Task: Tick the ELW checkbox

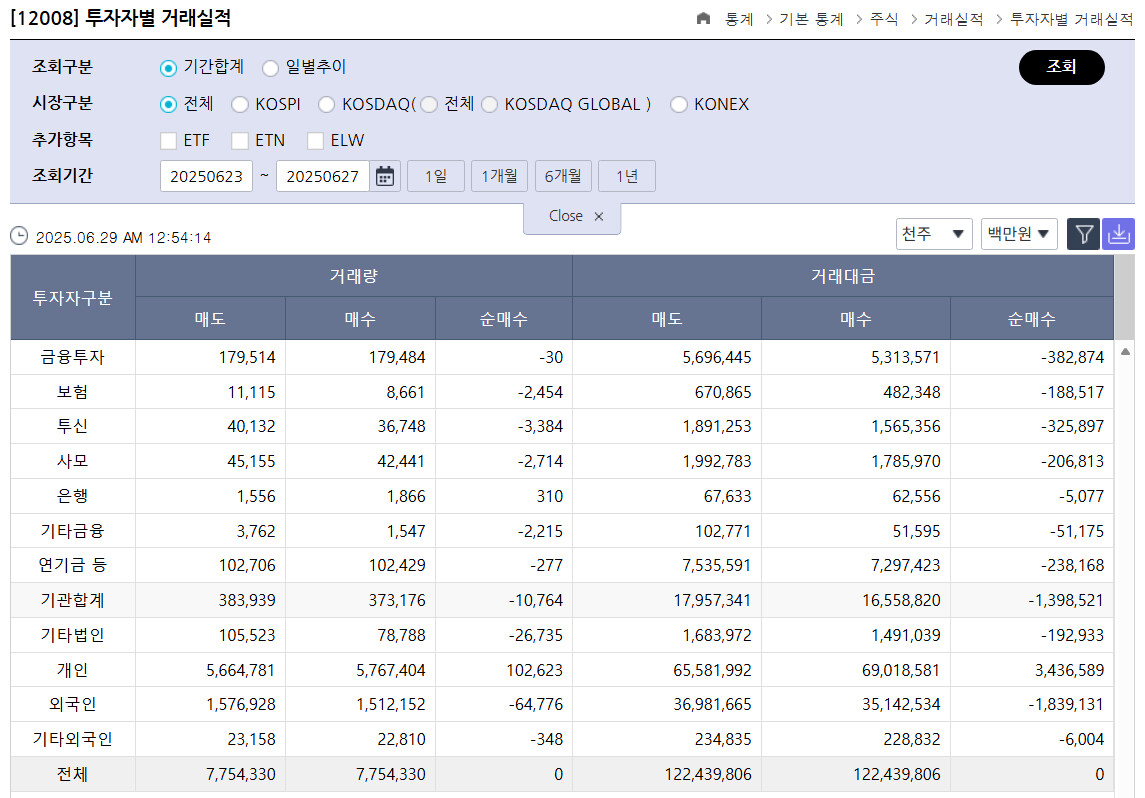Action: [x=316, y=141]
